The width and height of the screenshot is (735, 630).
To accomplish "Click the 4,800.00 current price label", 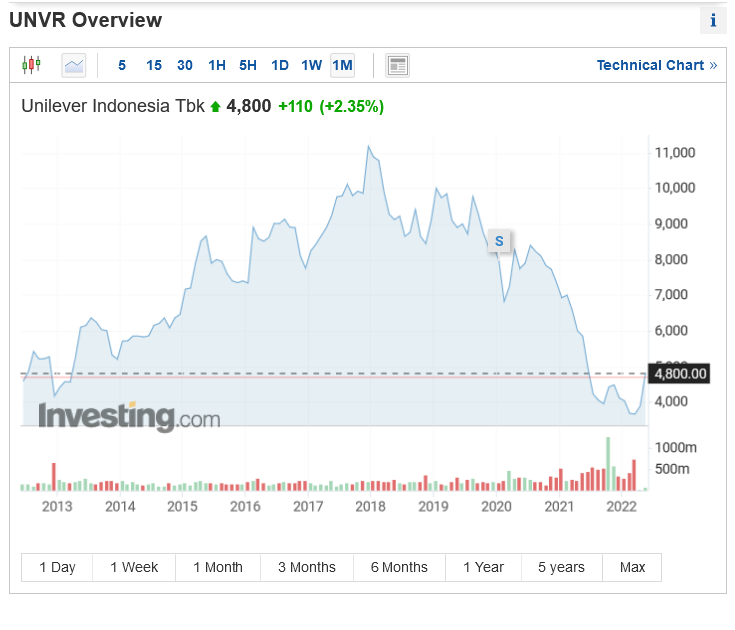I will pyautogui.click(x=679, y=374).
